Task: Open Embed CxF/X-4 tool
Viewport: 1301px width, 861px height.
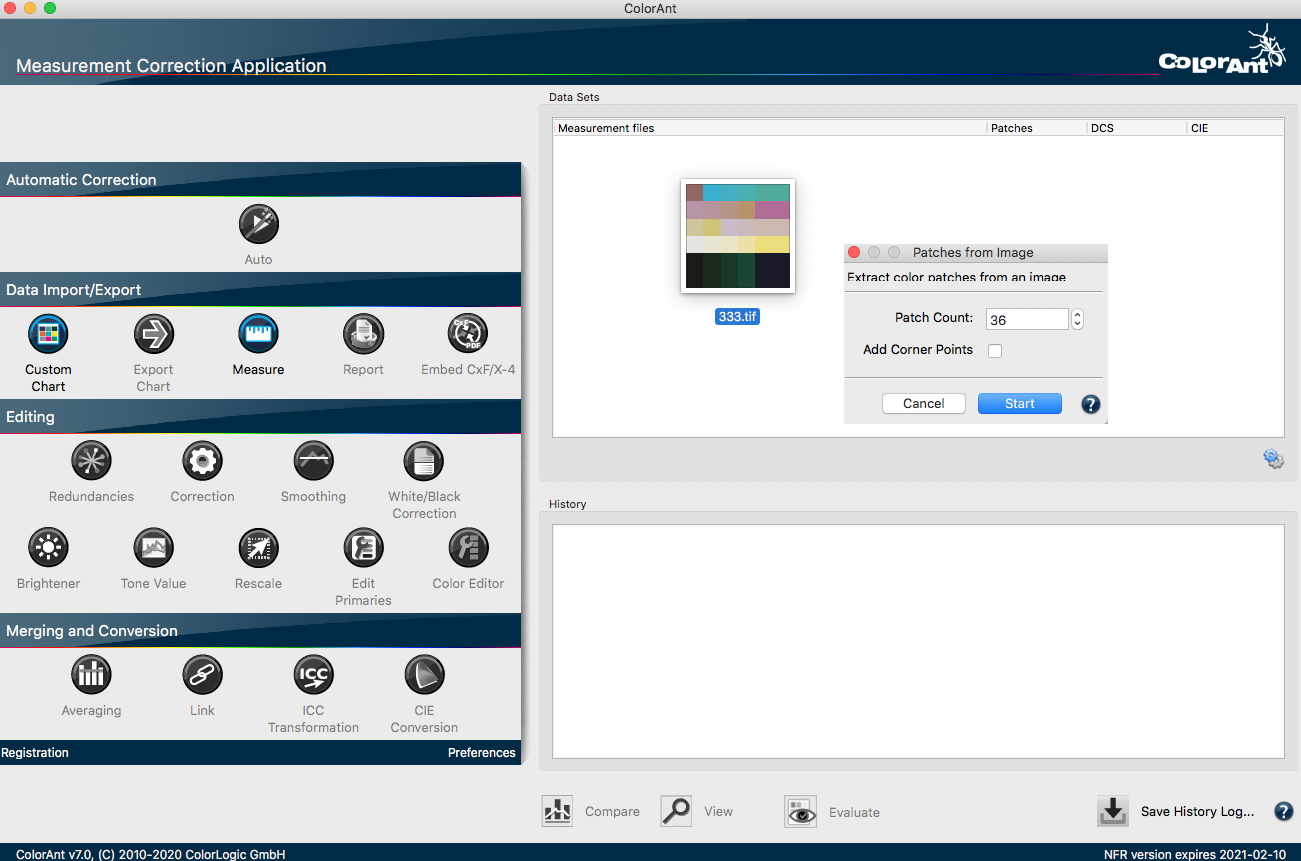Action: [x=468, y=334]
